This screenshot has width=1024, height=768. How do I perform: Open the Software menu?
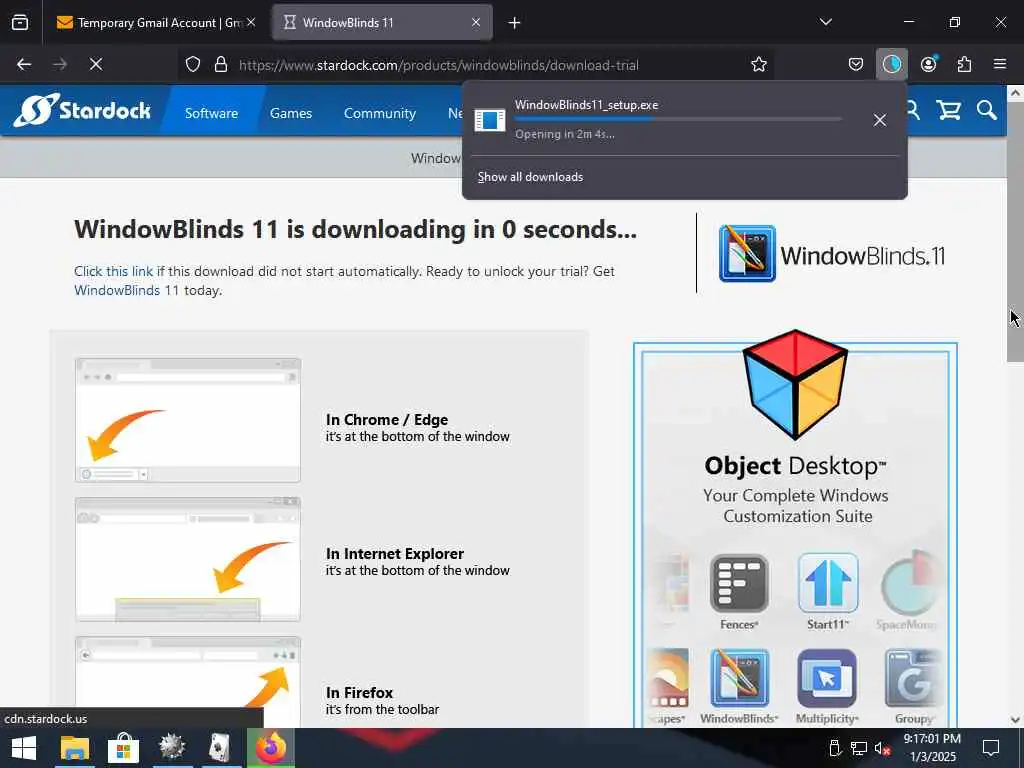pos(211,113)
